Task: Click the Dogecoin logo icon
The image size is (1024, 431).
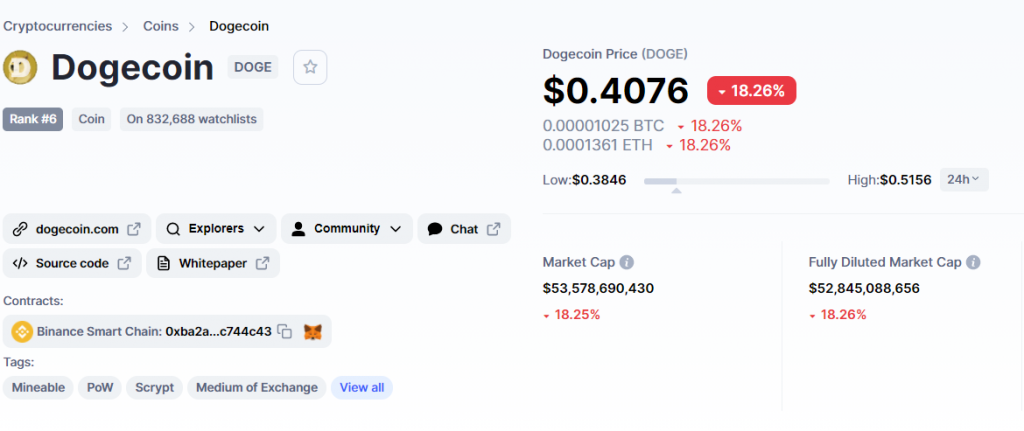Action: [21, 67]
